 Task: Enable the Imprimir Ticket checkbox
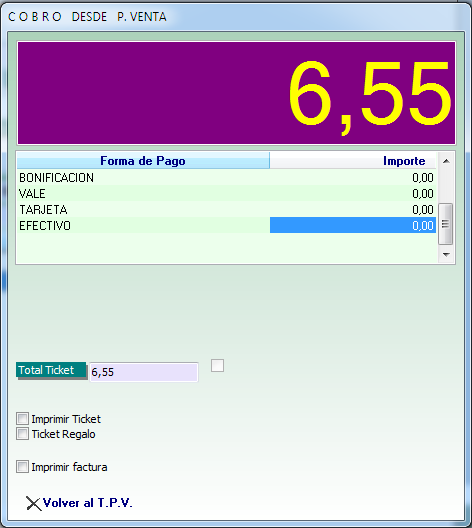(x=22, y=419)
